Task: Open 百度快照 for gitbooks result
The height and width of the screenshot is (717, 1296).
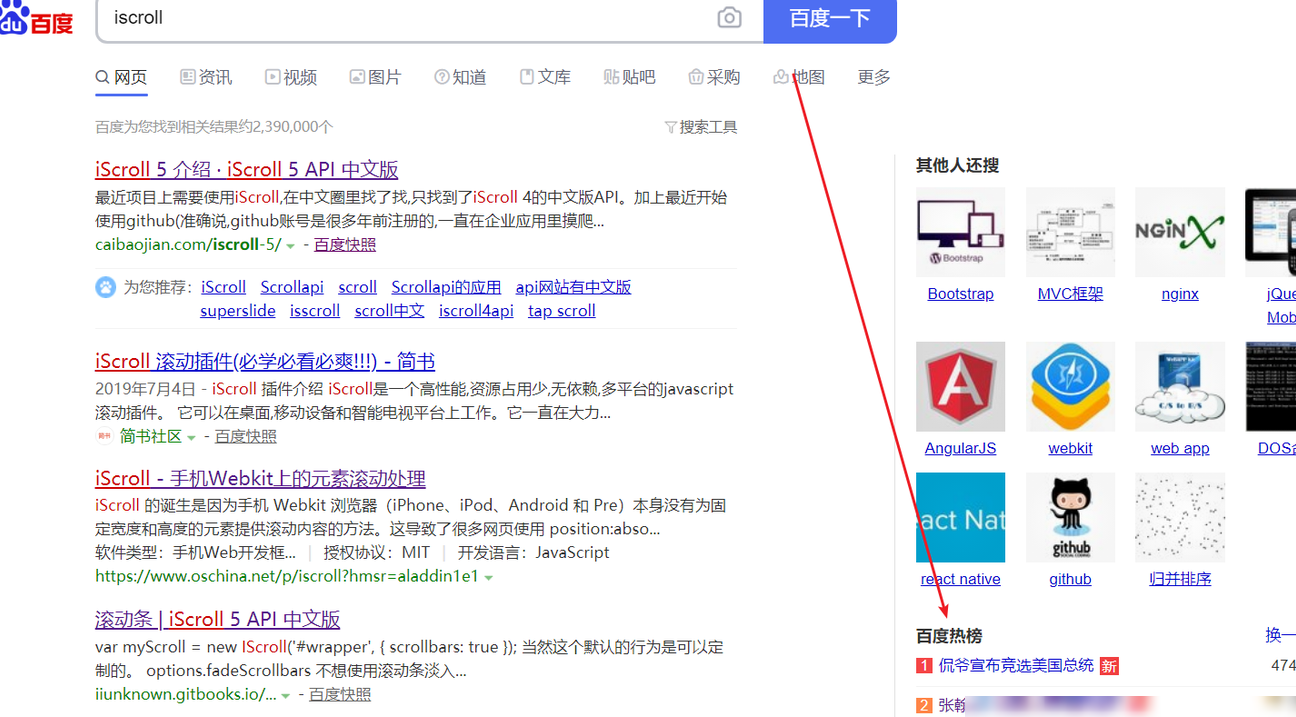Action: (340, 694)
